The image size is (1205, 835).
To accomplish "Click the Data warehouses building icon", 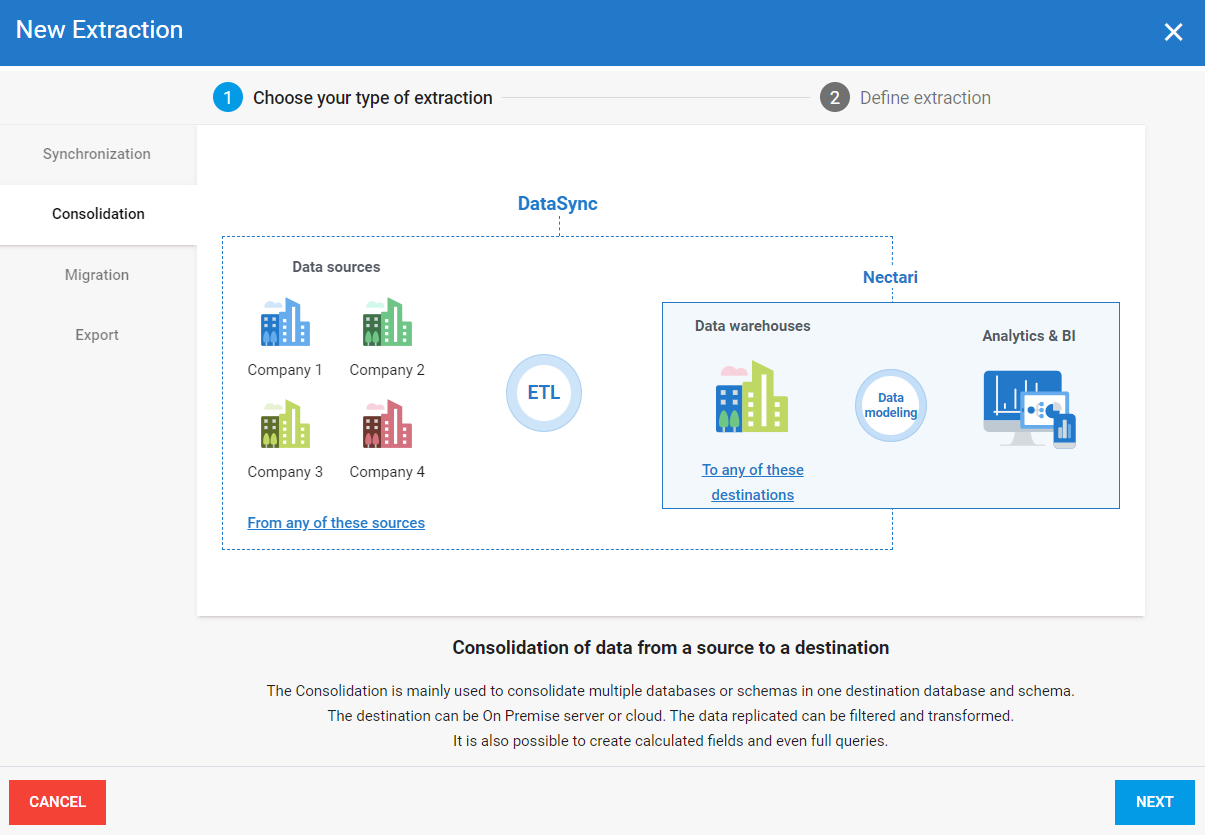I will pyautogui.click(x=752, y=398).
